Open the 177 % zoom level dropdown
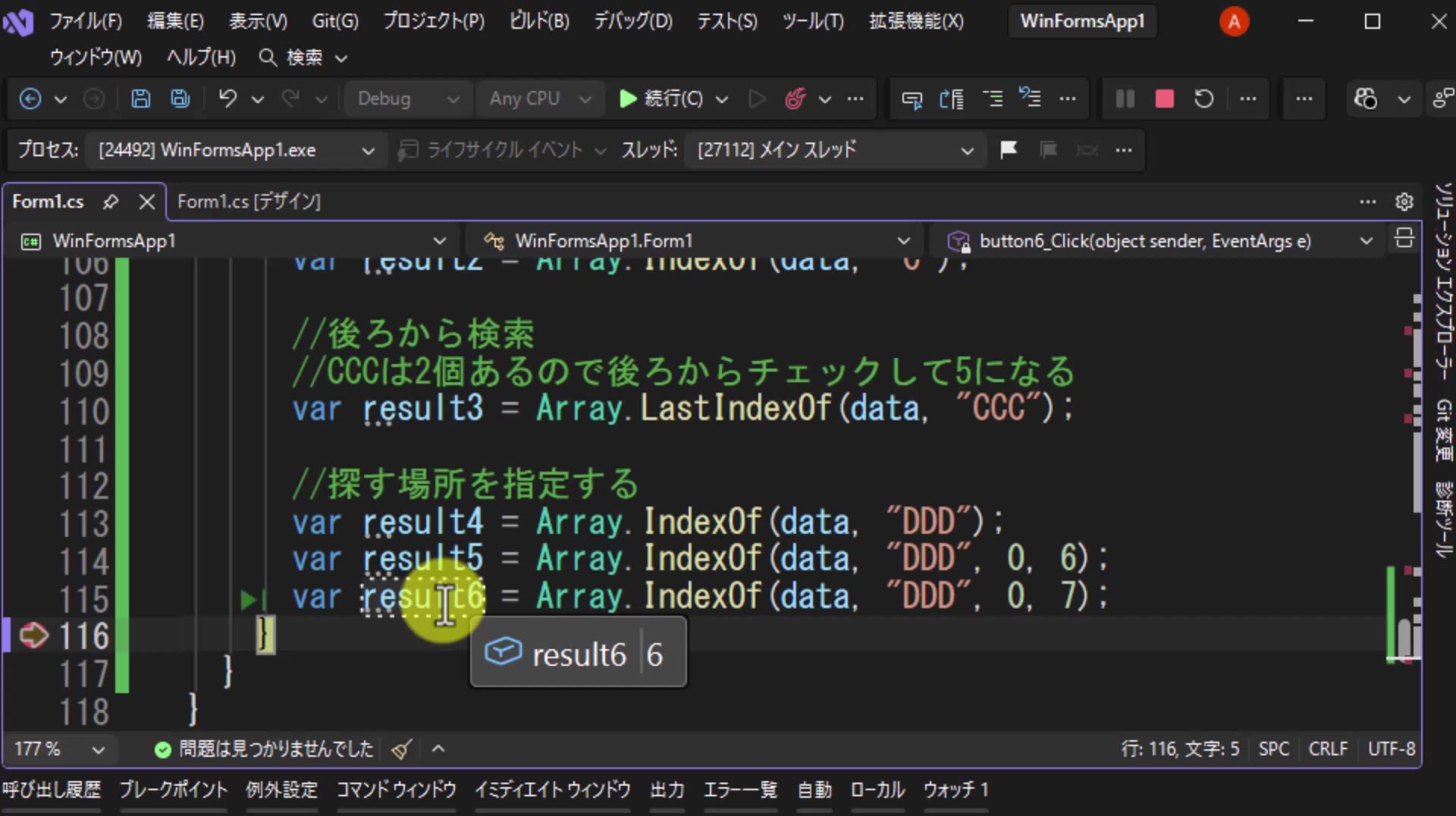1456x816 pixels. pyautogui.click(x=59, y=749)
